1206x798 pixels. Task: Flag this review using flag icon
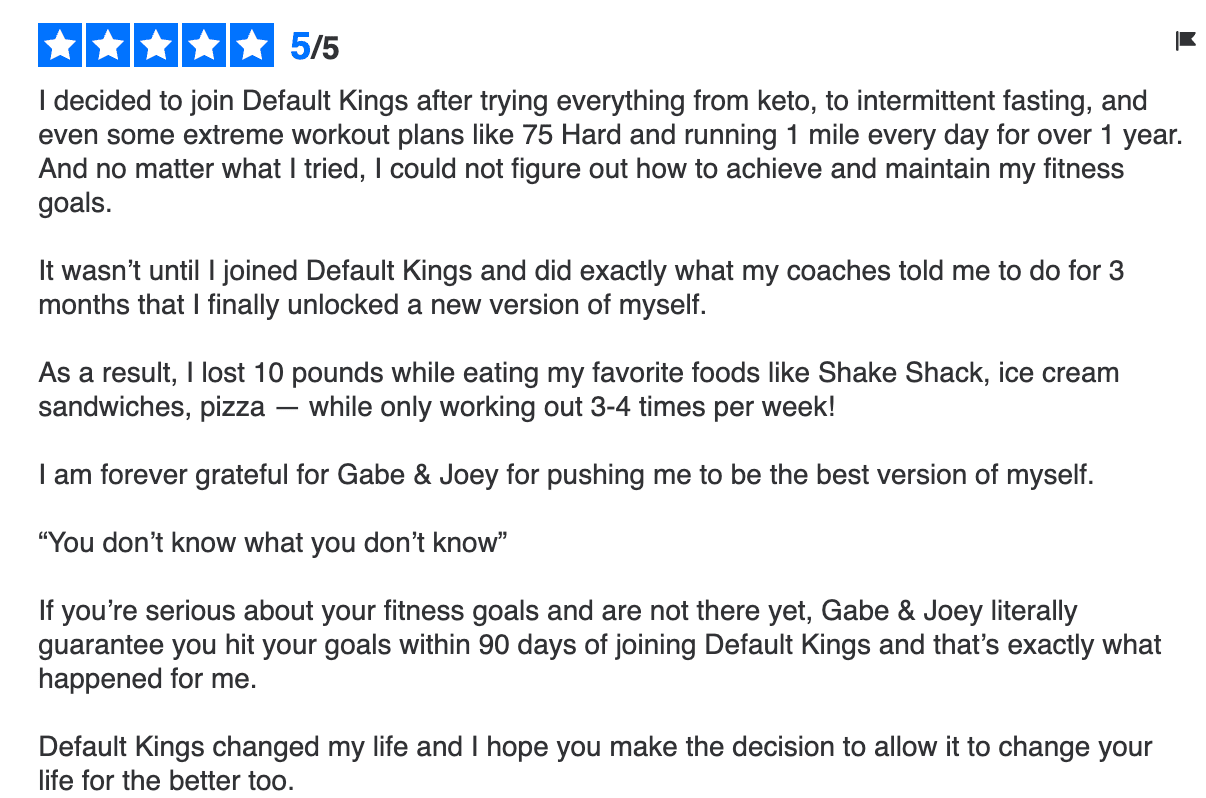(x=1185, y=41)
